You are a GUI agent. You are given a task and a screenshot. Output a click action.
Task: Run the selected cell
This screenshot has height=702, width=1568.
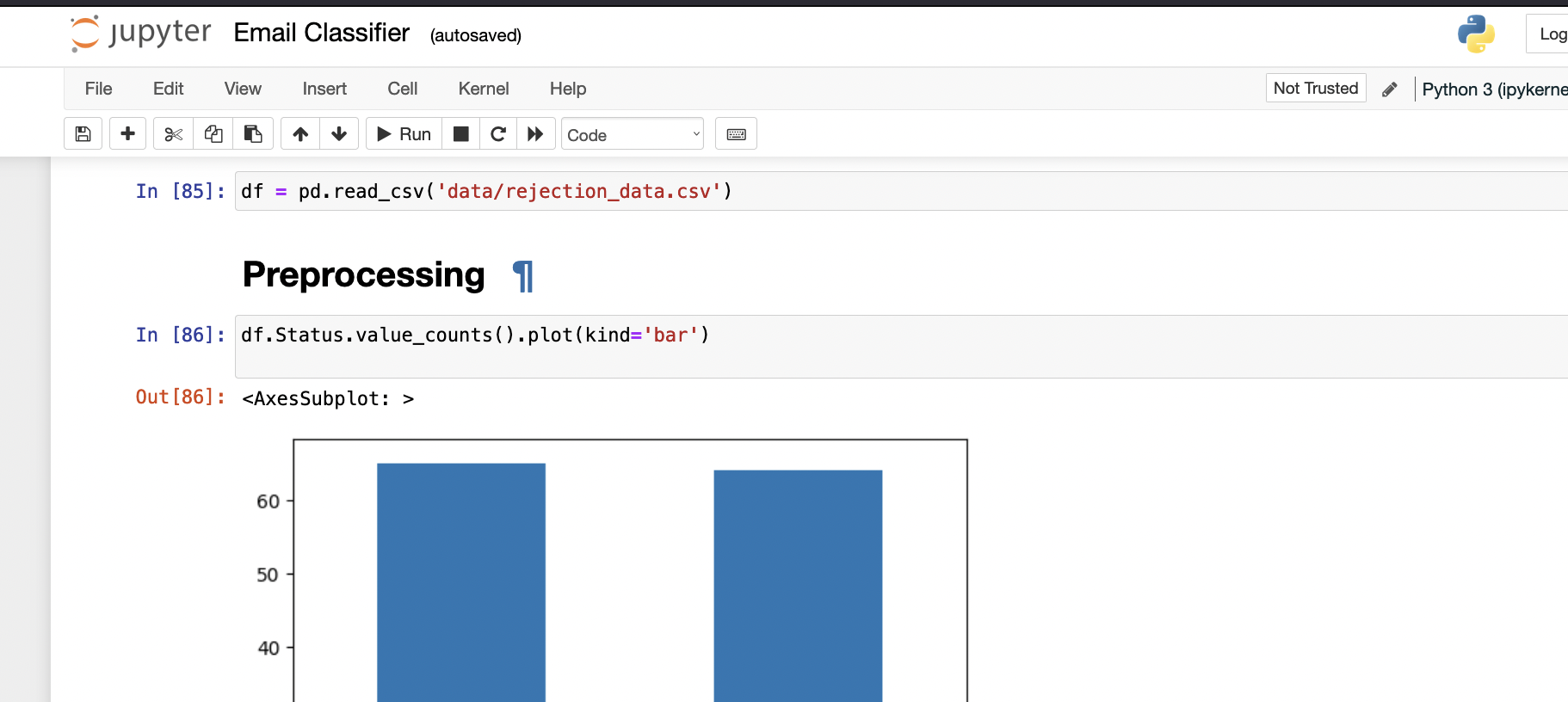pyautogui.click(x=404, y=133)
